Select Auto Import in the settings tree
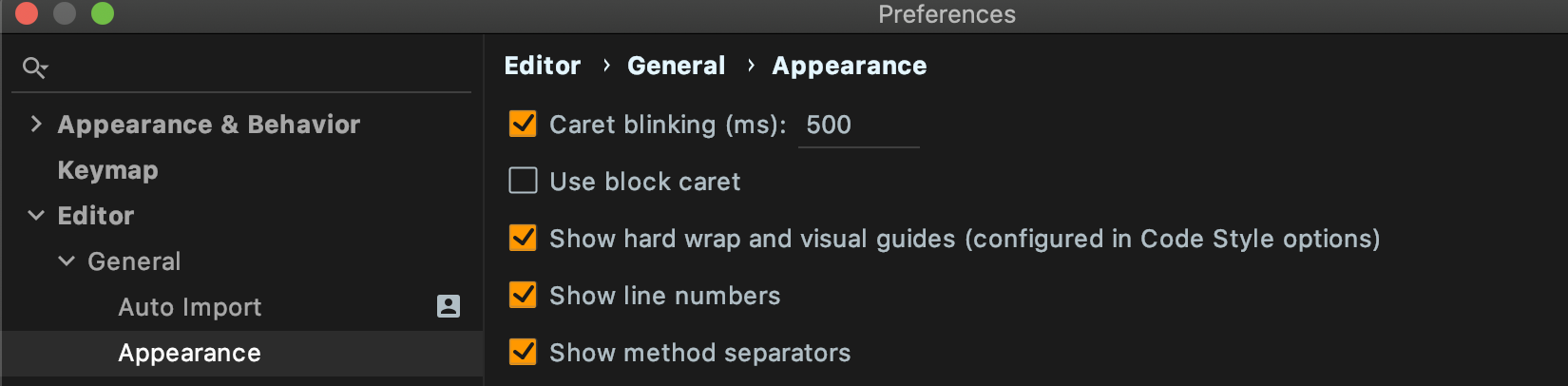Image resolution: width=1568 pixels, height=386 pixels. (190, 307)
